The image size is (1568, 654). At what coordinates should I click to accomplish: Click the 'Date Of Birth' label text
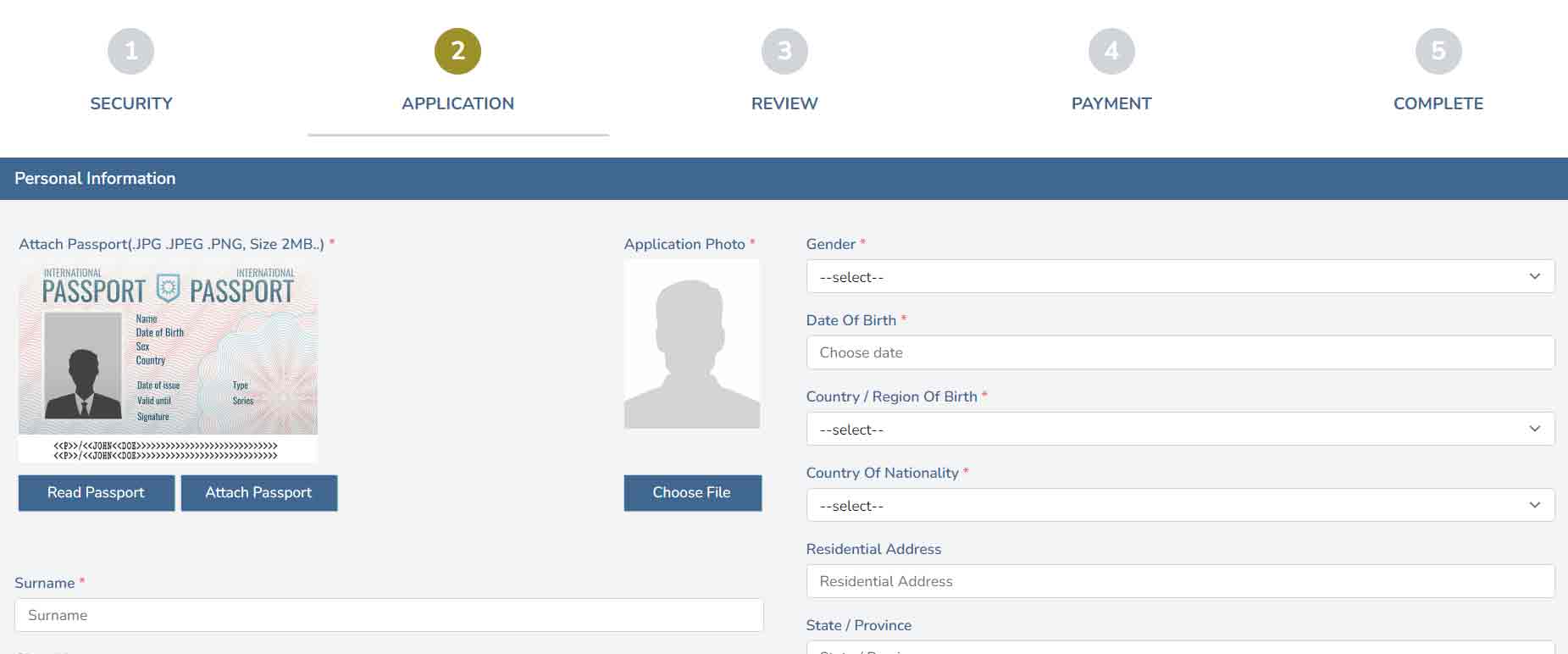(851, 320)
